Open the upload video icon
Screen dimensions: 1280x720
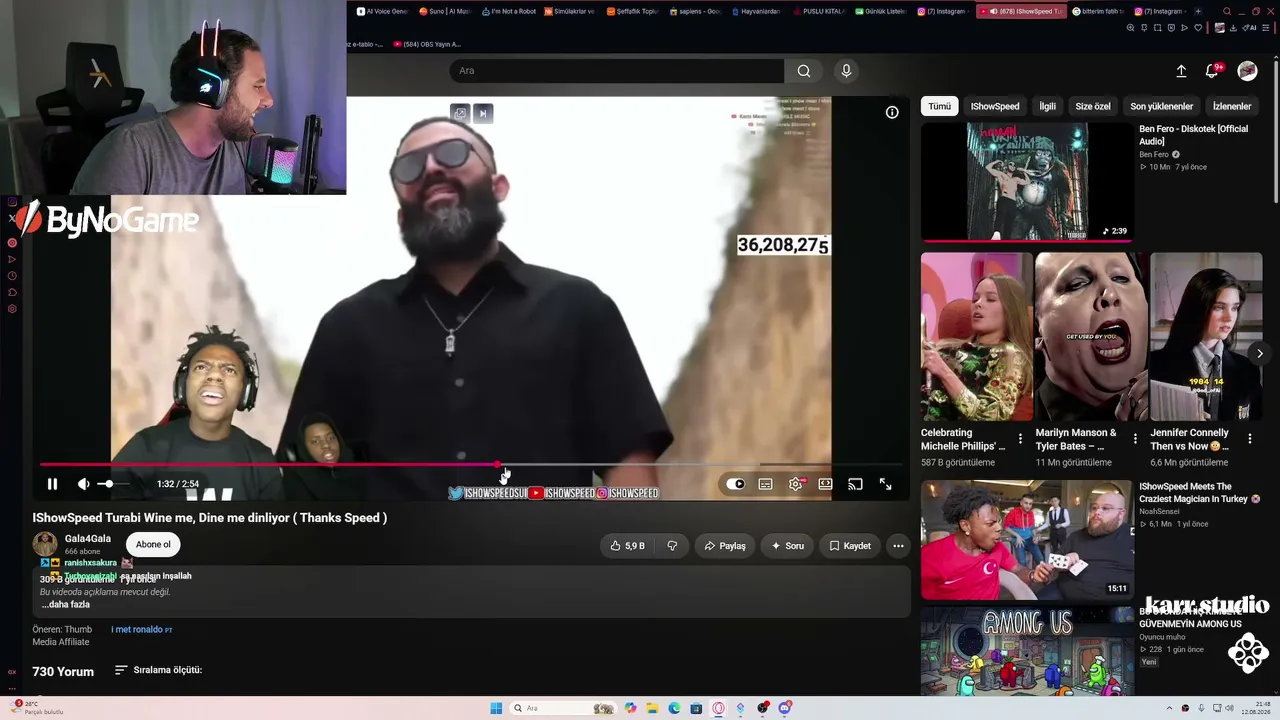(1181, 71)
